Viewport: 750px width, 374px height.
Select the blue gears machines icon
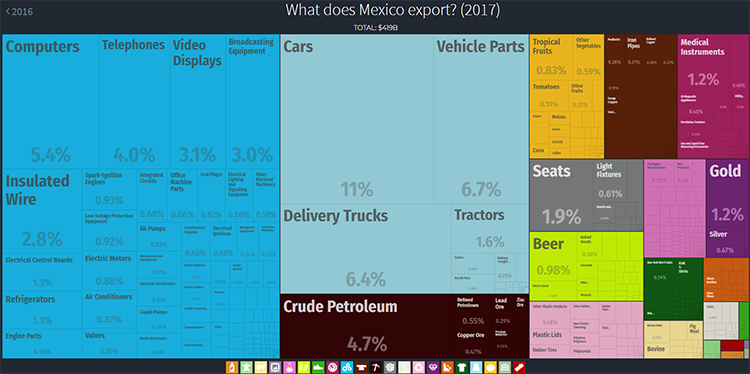click(347, 367)
